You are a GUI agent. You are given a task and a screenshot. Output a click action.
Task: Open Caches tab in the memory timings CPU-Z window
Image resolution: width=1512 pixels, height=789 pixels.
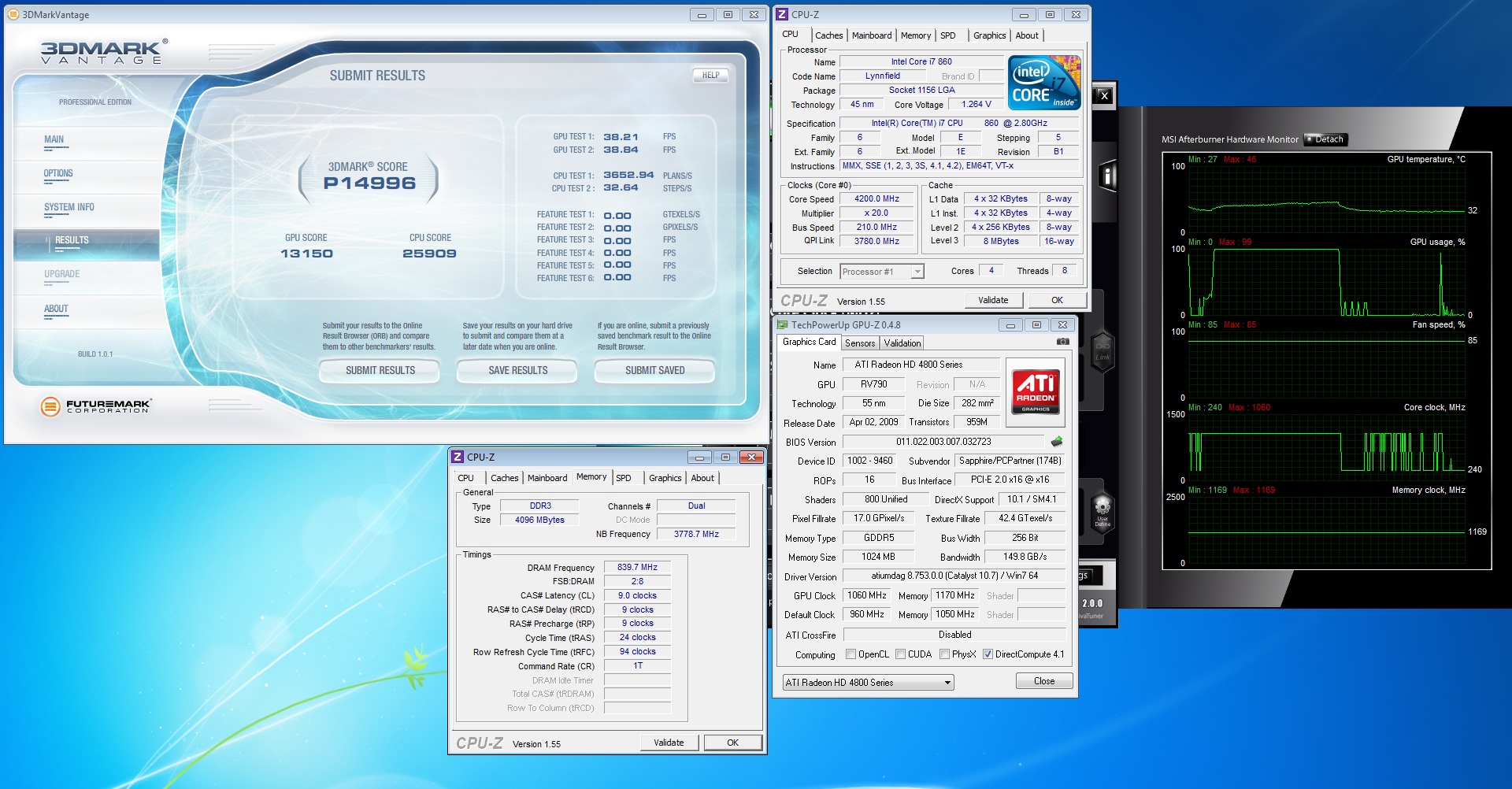504,478
